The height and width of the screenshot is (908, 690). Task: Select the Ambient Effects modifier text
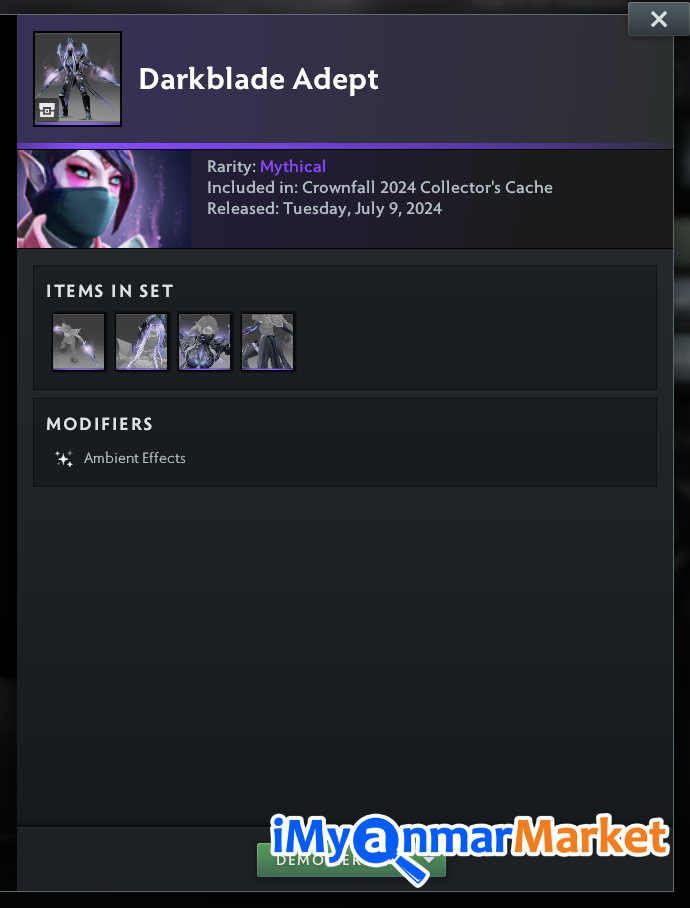(x=135, y=458)
